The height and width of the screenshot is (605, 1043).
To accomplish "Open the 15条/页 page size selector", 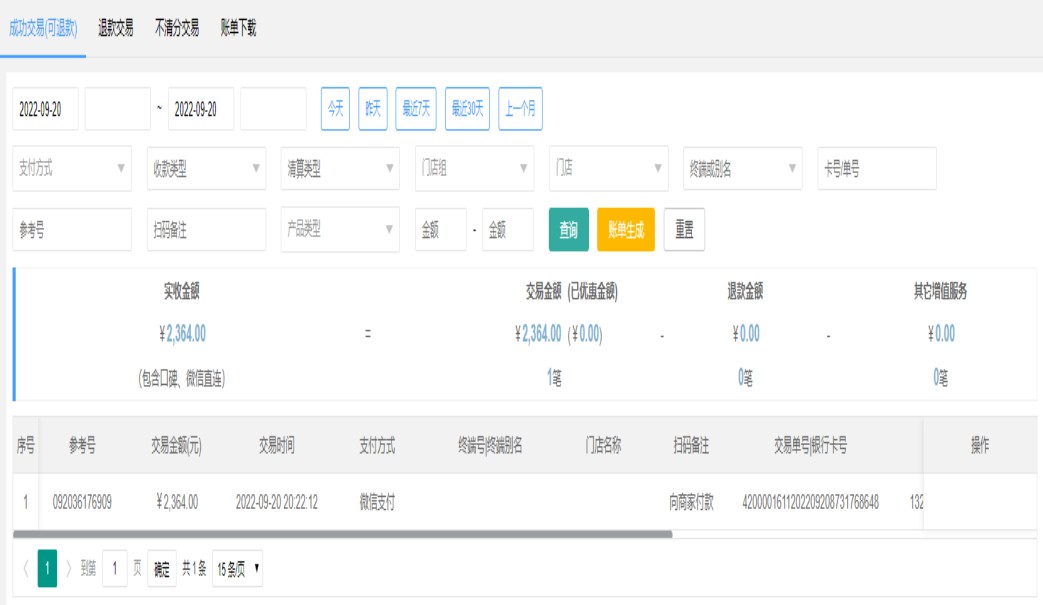I will pyautogui.click(x=238, y=569).
